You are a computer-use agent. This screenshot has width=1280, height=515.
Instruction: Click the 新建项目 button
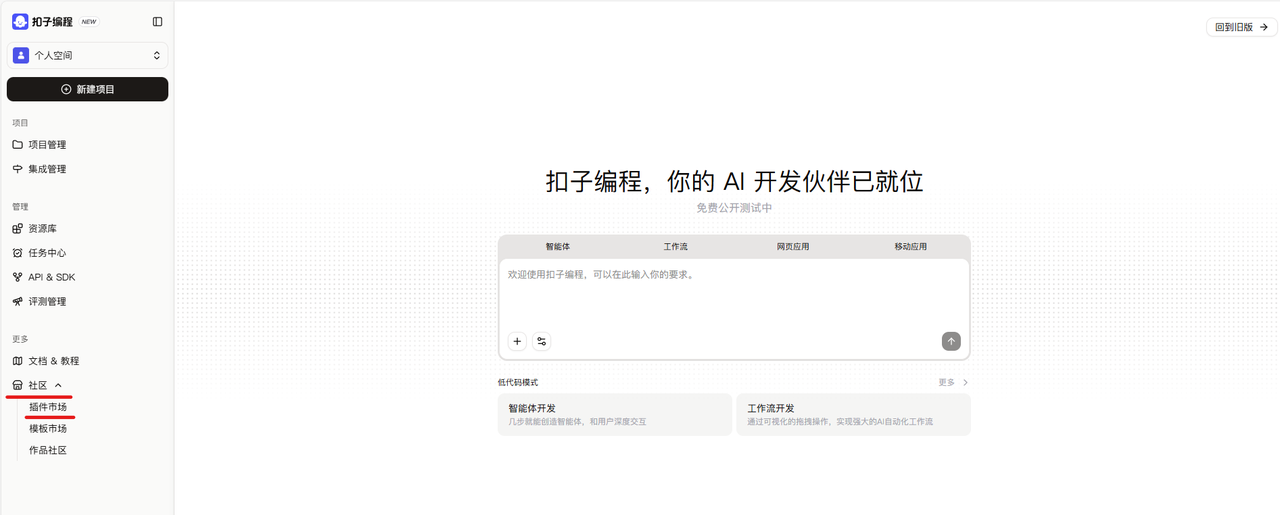[x=88, y=89]
